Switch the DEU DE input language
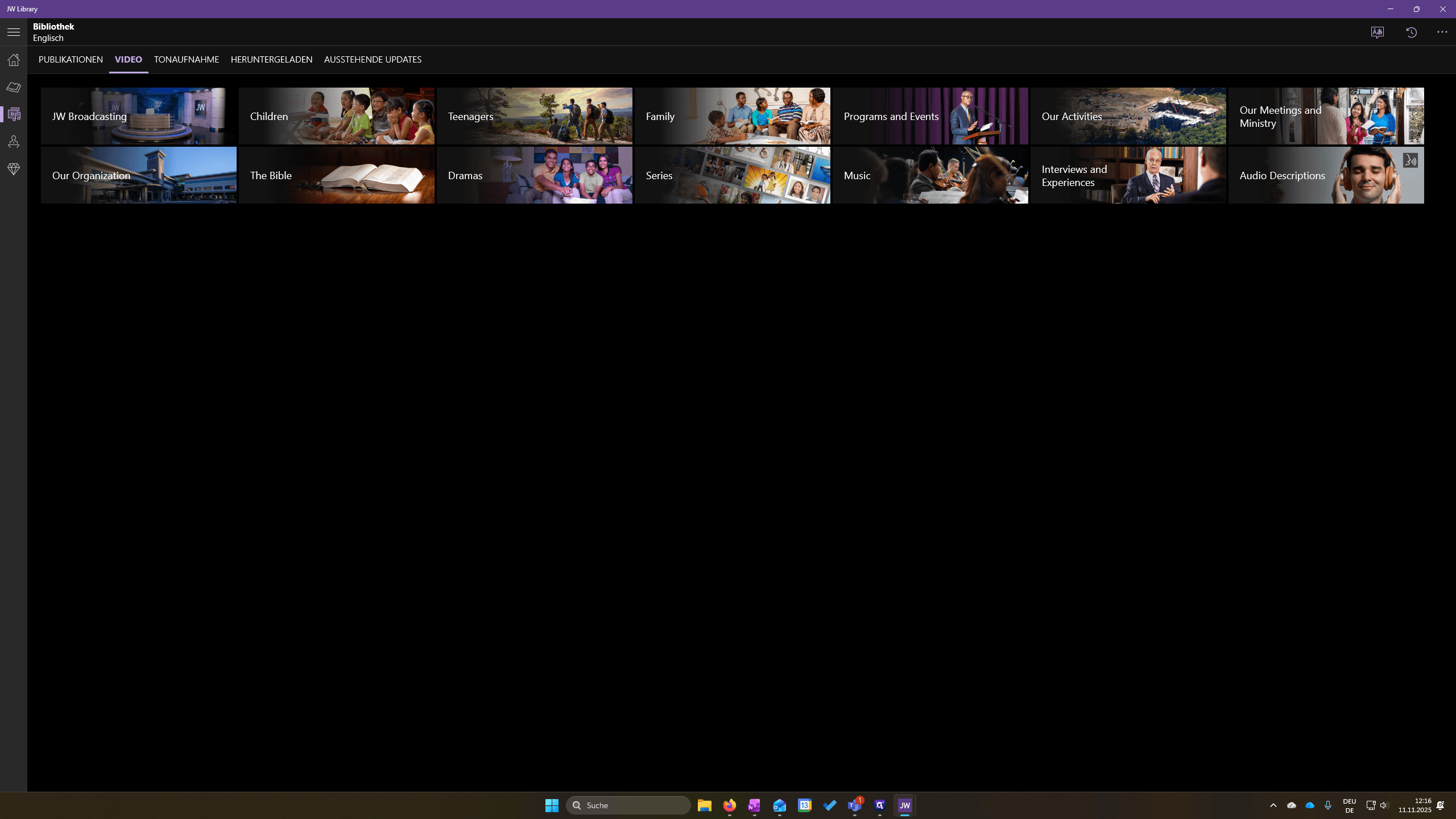This screenshot has width=1456, height=819. 1349,805
